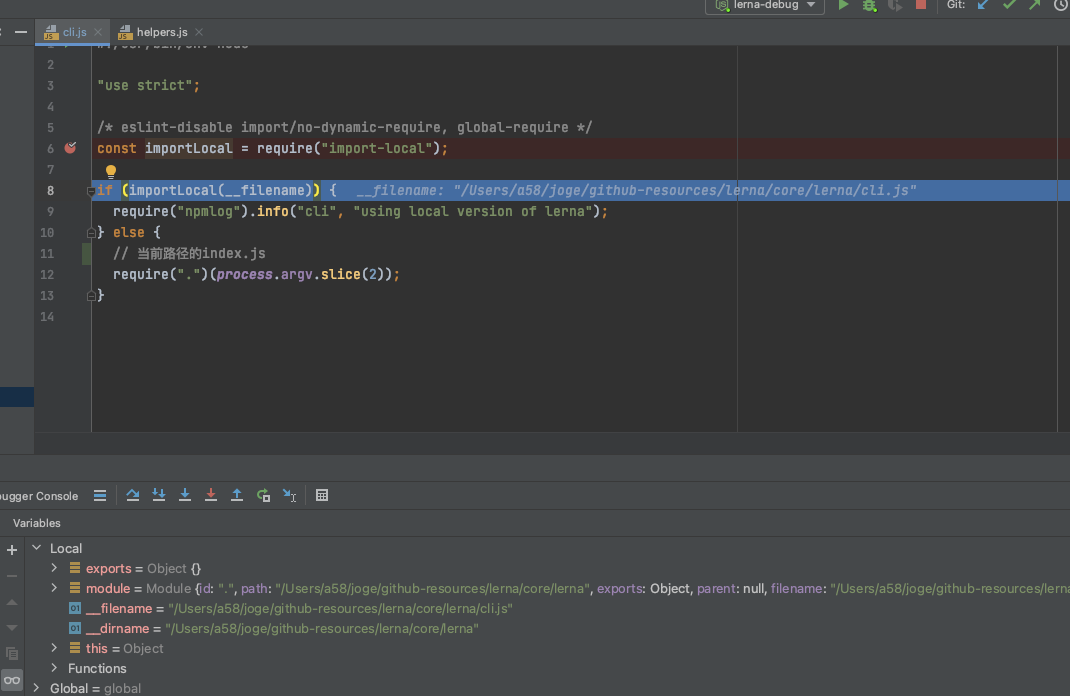Collapse the Local variables scope
Viewport: 1070px width, 696px height.
click(x=37, y=548)
